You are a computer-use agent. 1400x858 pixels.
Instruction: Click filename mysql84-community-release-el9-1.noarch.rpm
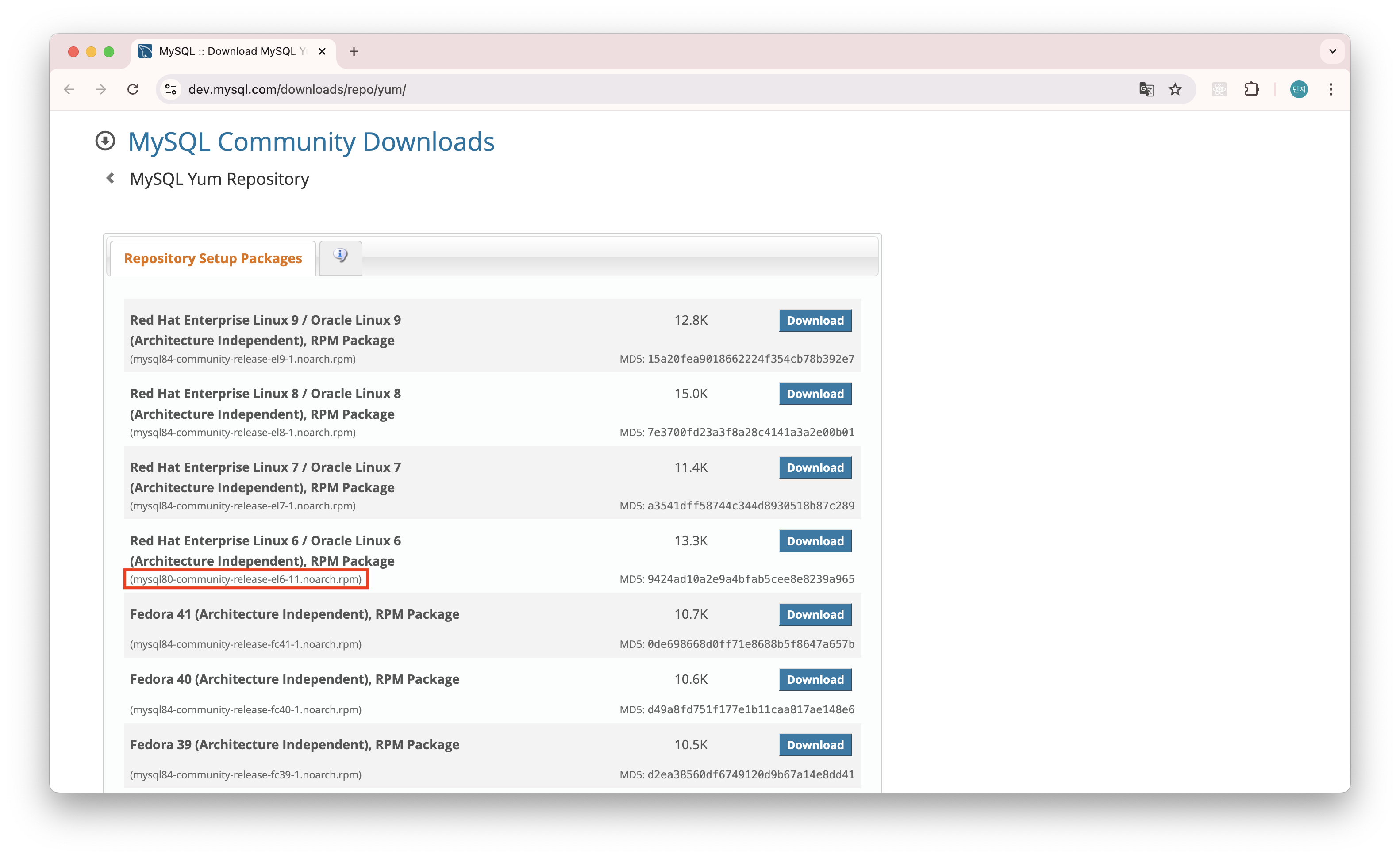coord(243,359)
